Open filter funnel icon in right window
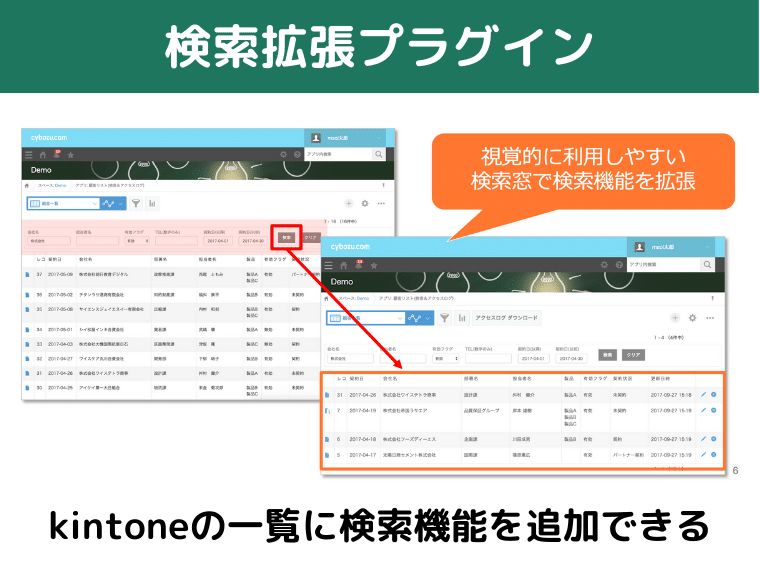Viewport: 760px width, 570px height. [444, 318]
